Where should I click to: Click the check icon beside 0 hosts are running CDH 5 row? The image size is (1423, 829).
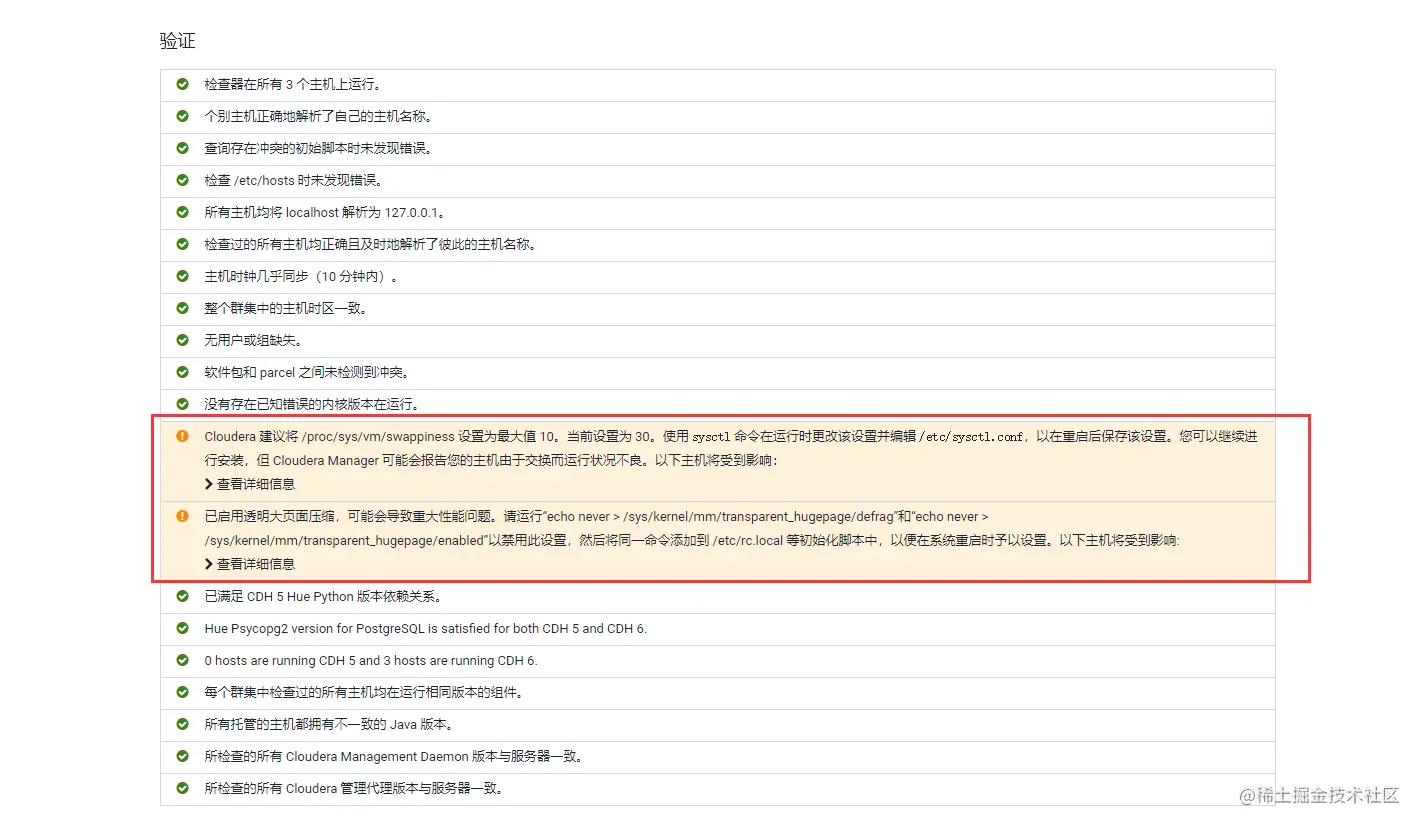(x=182, y=661)
